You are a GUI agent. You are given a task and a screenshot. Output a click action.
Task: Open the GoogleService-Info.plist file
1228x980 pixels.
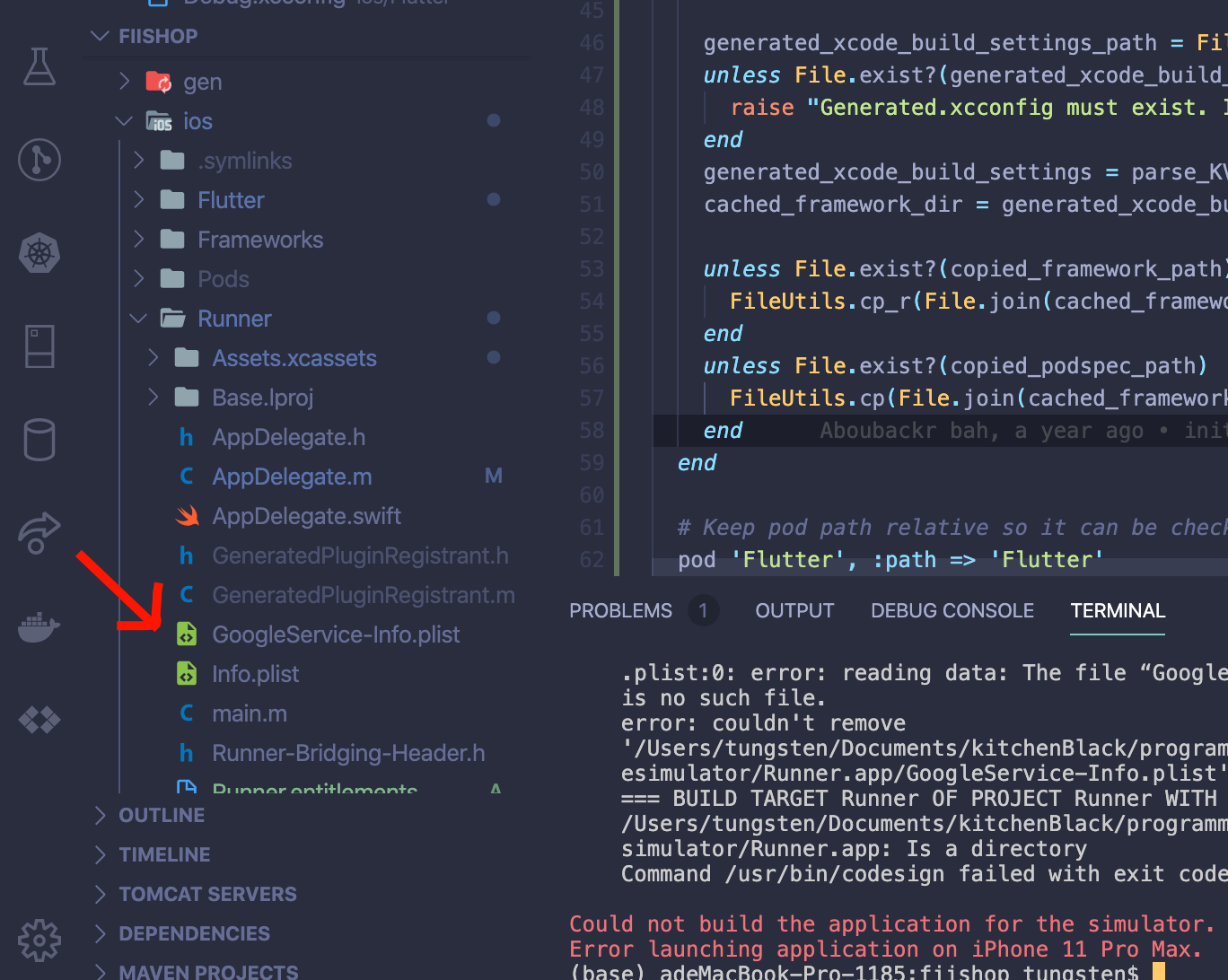[x=335, y=634]
